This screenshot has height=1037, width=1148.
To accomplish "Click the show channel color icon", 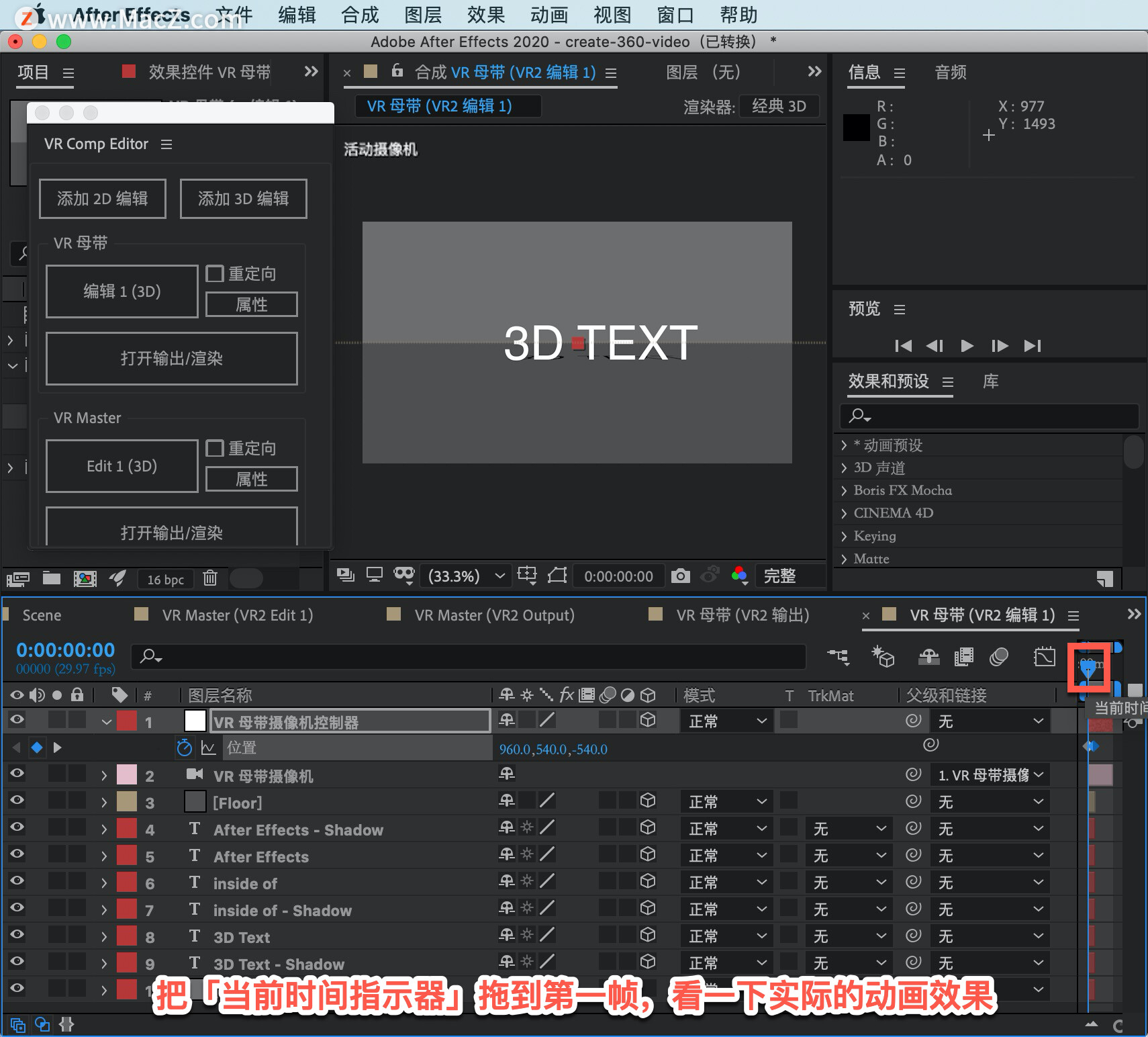I will click(739, 576).
